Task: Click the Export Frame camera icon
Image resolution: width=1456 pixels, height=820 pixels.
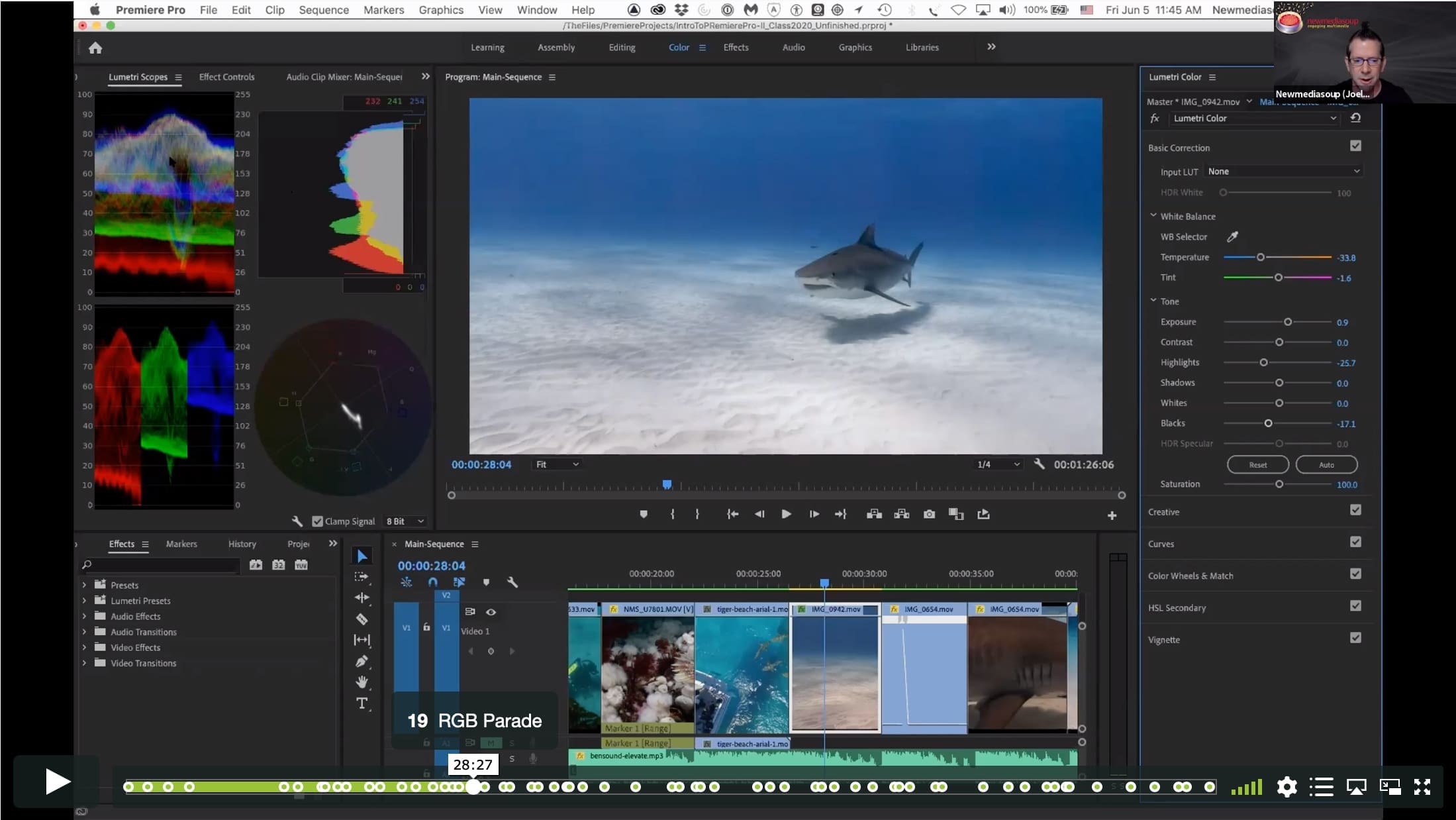Action: click(929, 514)
